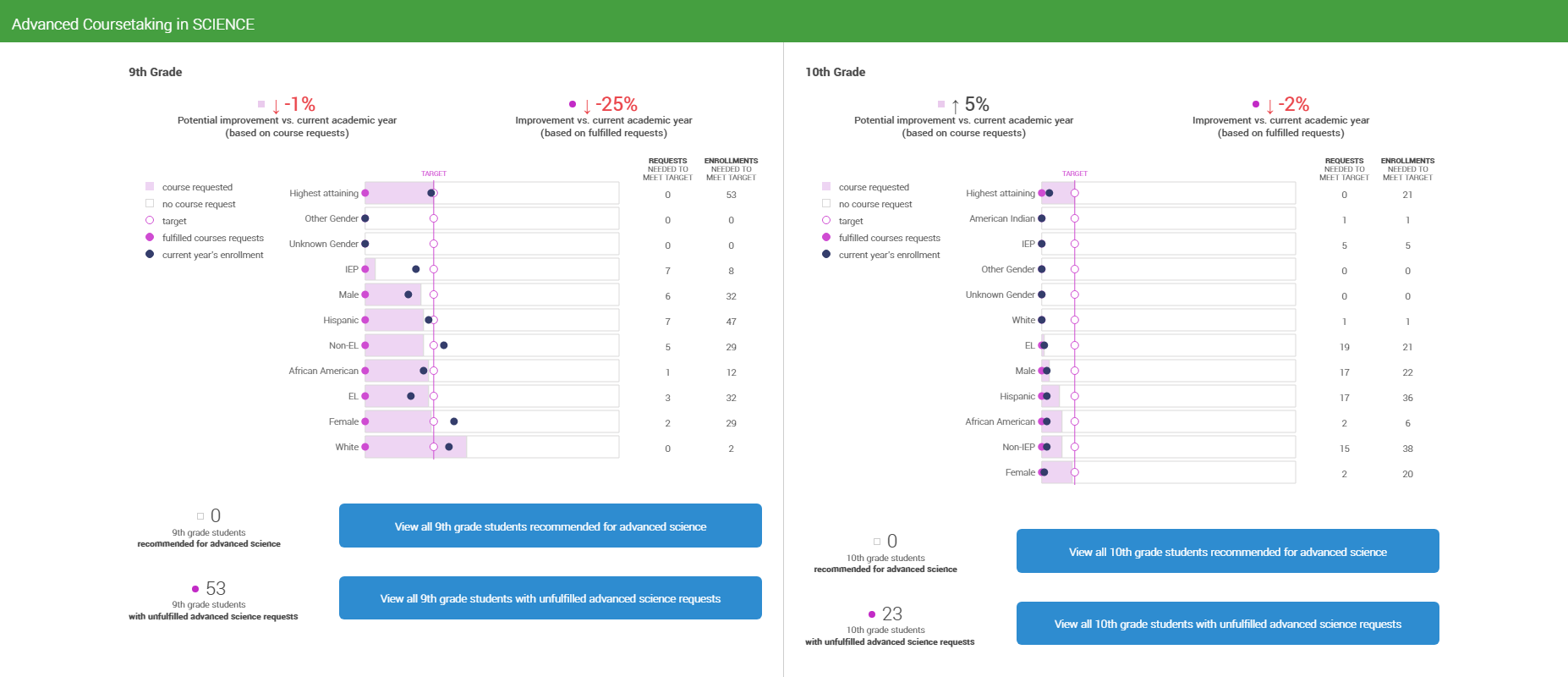Click 9th grade 'target' legend circle icon
Image resolution: width=1568 pixels, height=677 pixels.
tap(150, 220)
